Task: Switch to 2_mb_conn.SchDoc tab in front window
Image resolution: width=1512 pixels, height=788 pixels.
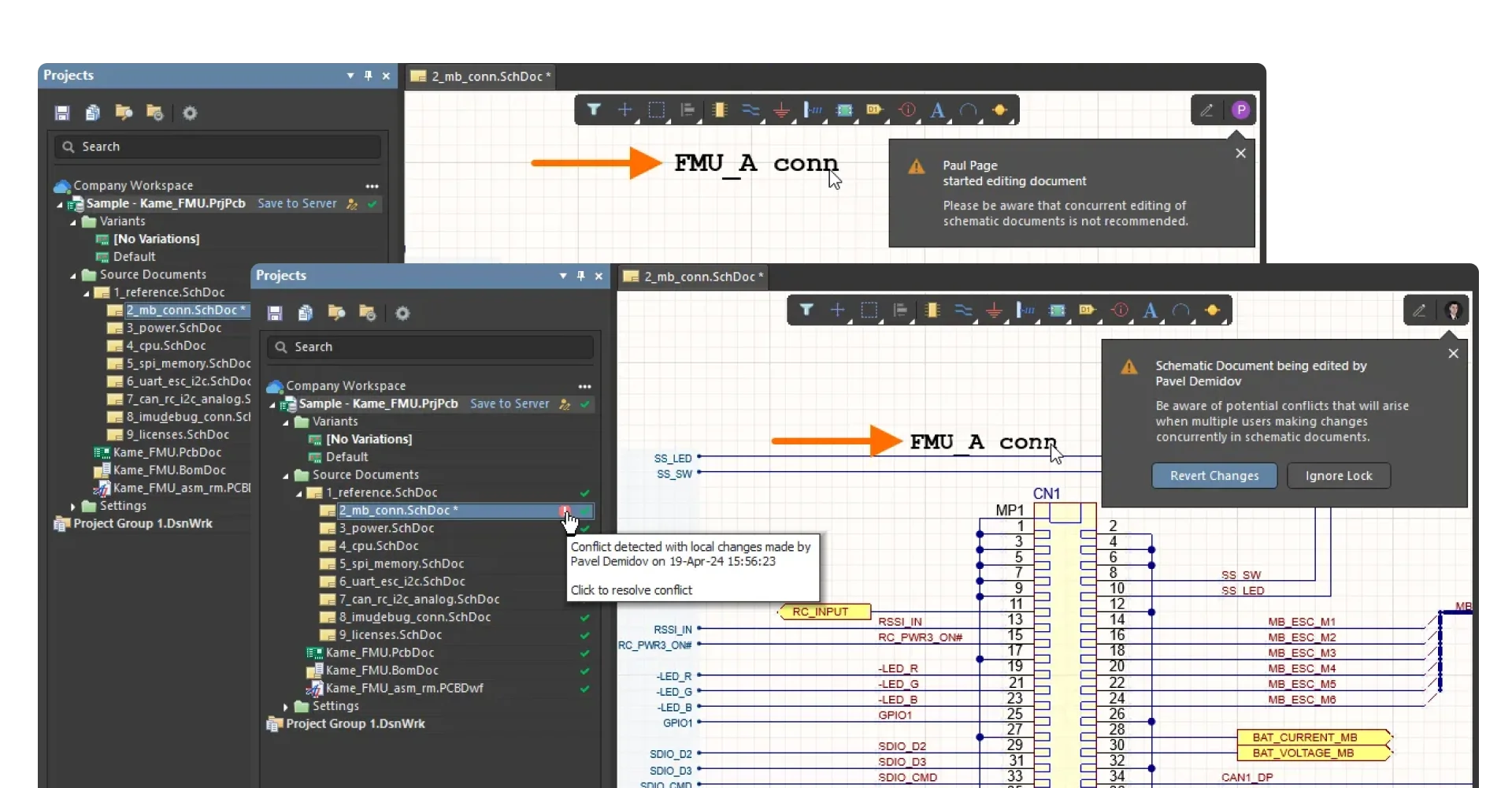Action: 693,277
